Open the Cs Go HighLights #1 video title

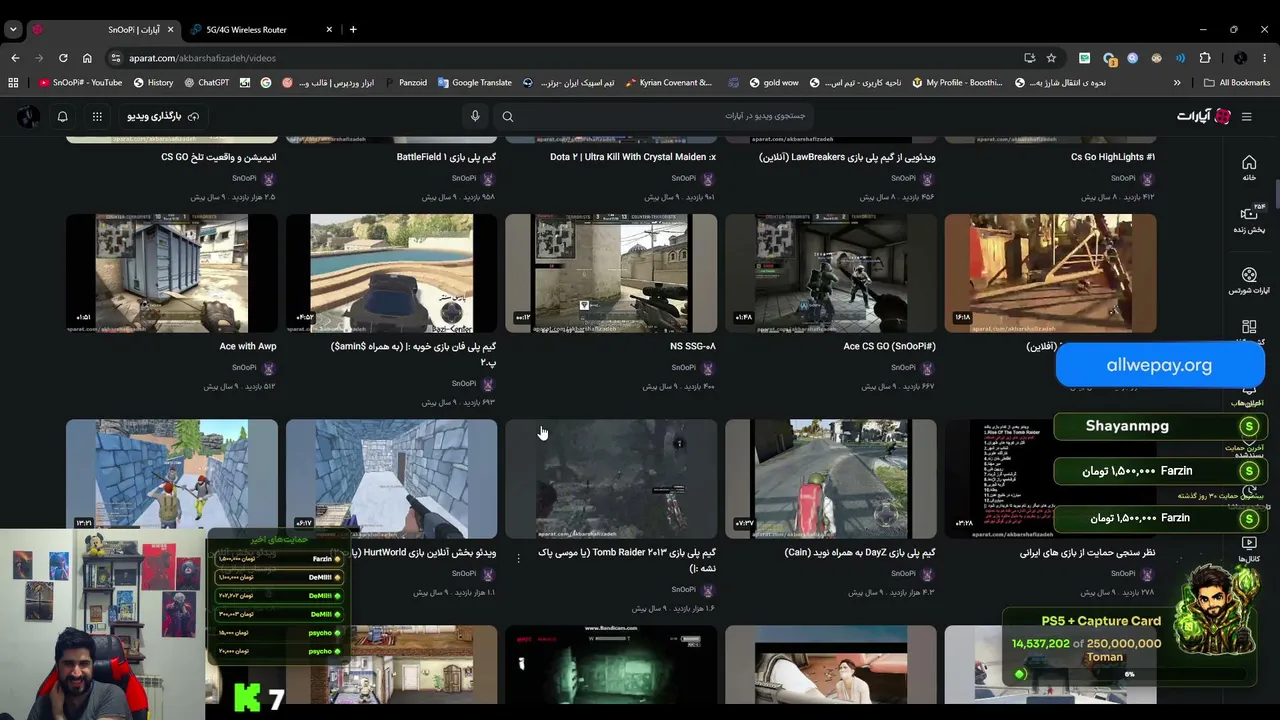(1113, 157)
